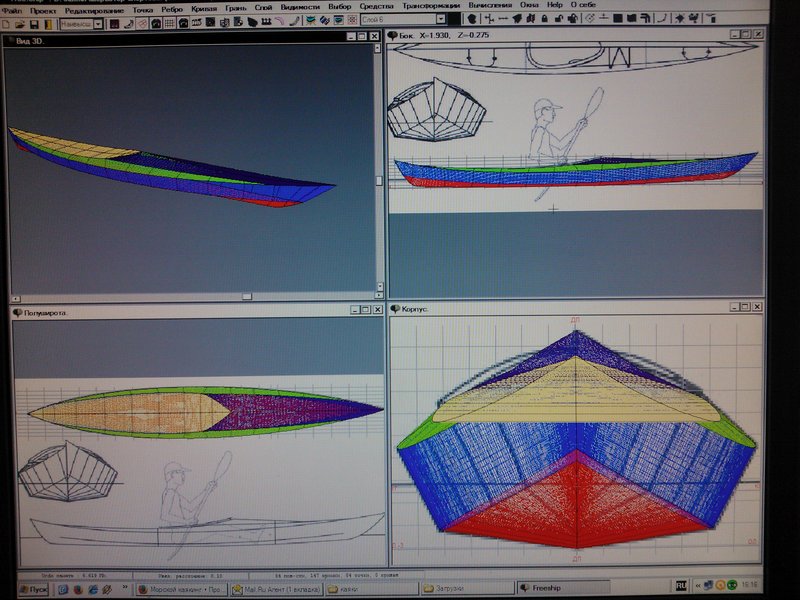This screenshot has width=800, height=600.
Task: Click the open padlock unlock-points icon
Action: pos(559,19)
